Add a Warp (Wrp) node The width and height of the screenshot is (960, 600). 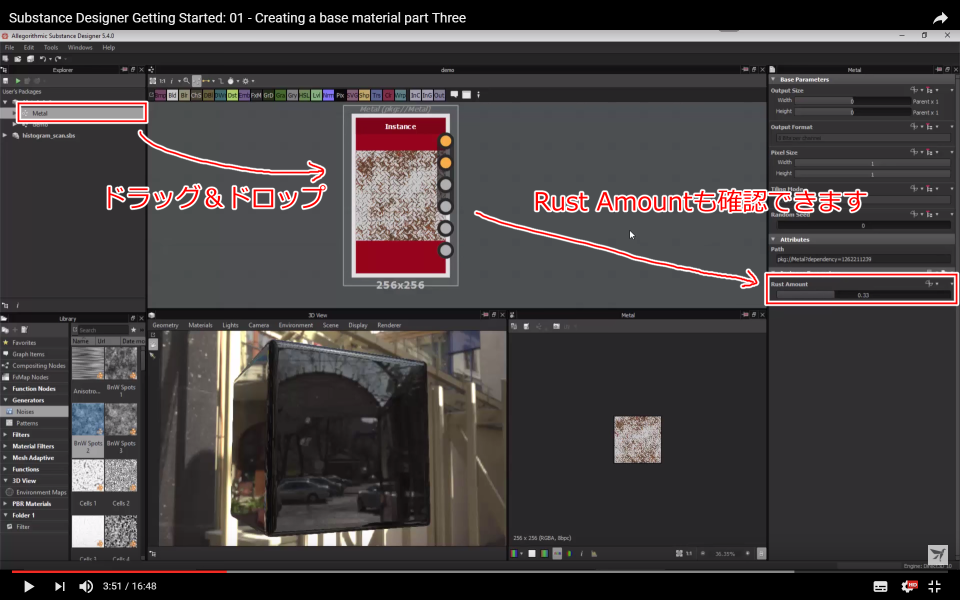[x=400, y=96]
